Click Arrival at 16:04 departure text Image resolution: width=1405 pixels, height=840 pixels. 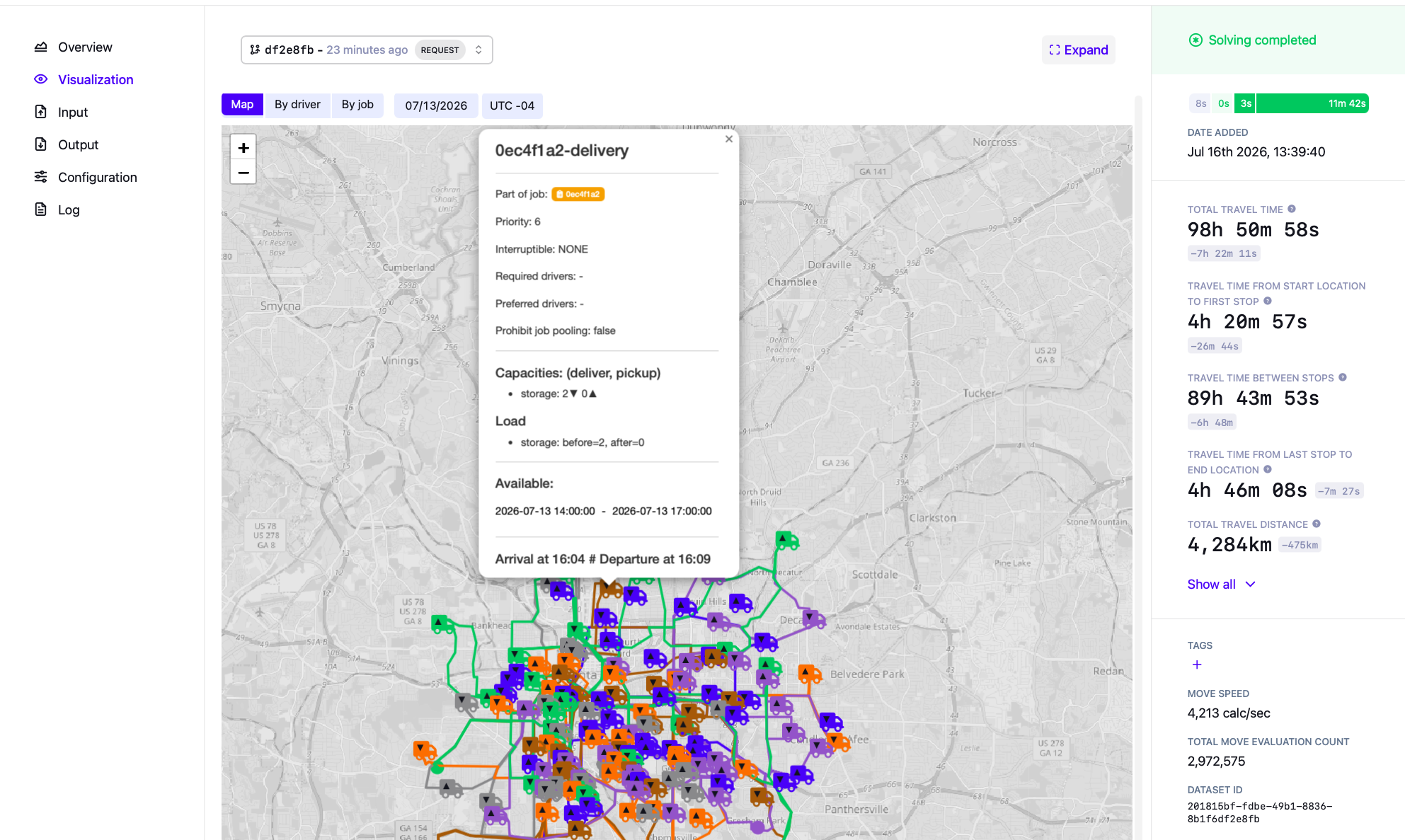tap(602, 559)
